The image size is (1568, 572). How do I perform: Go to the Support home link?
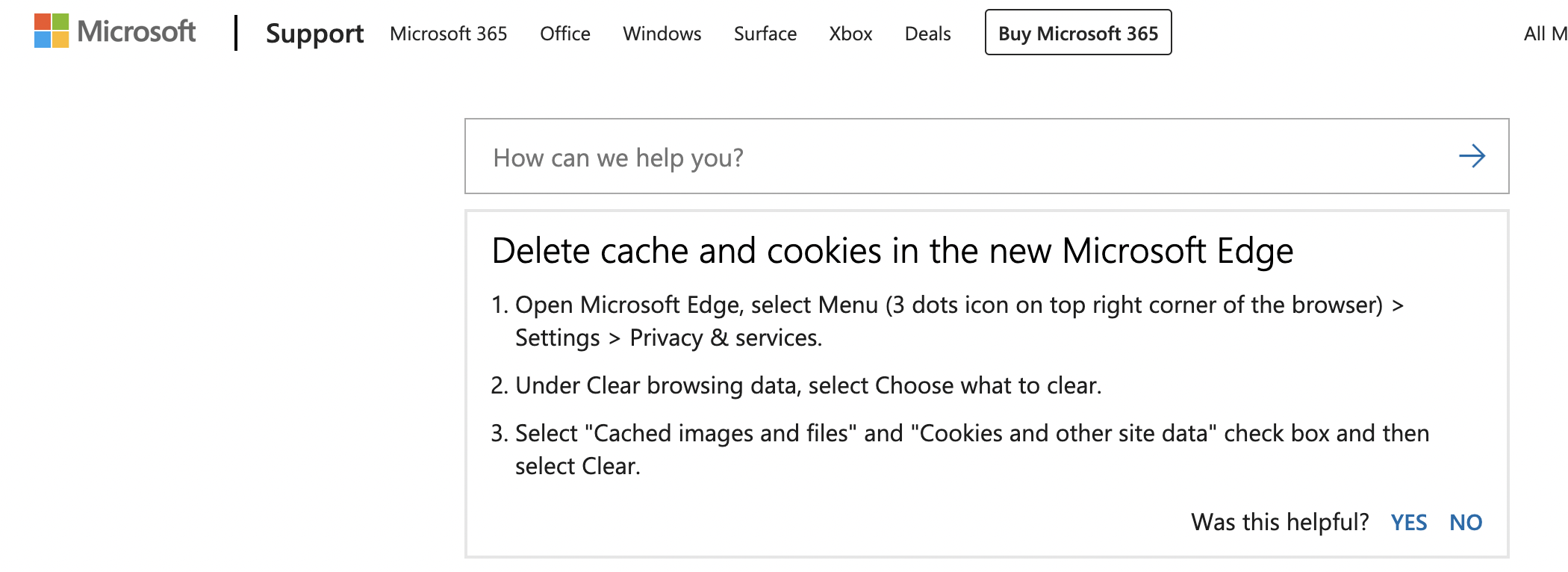click(314, 34)
